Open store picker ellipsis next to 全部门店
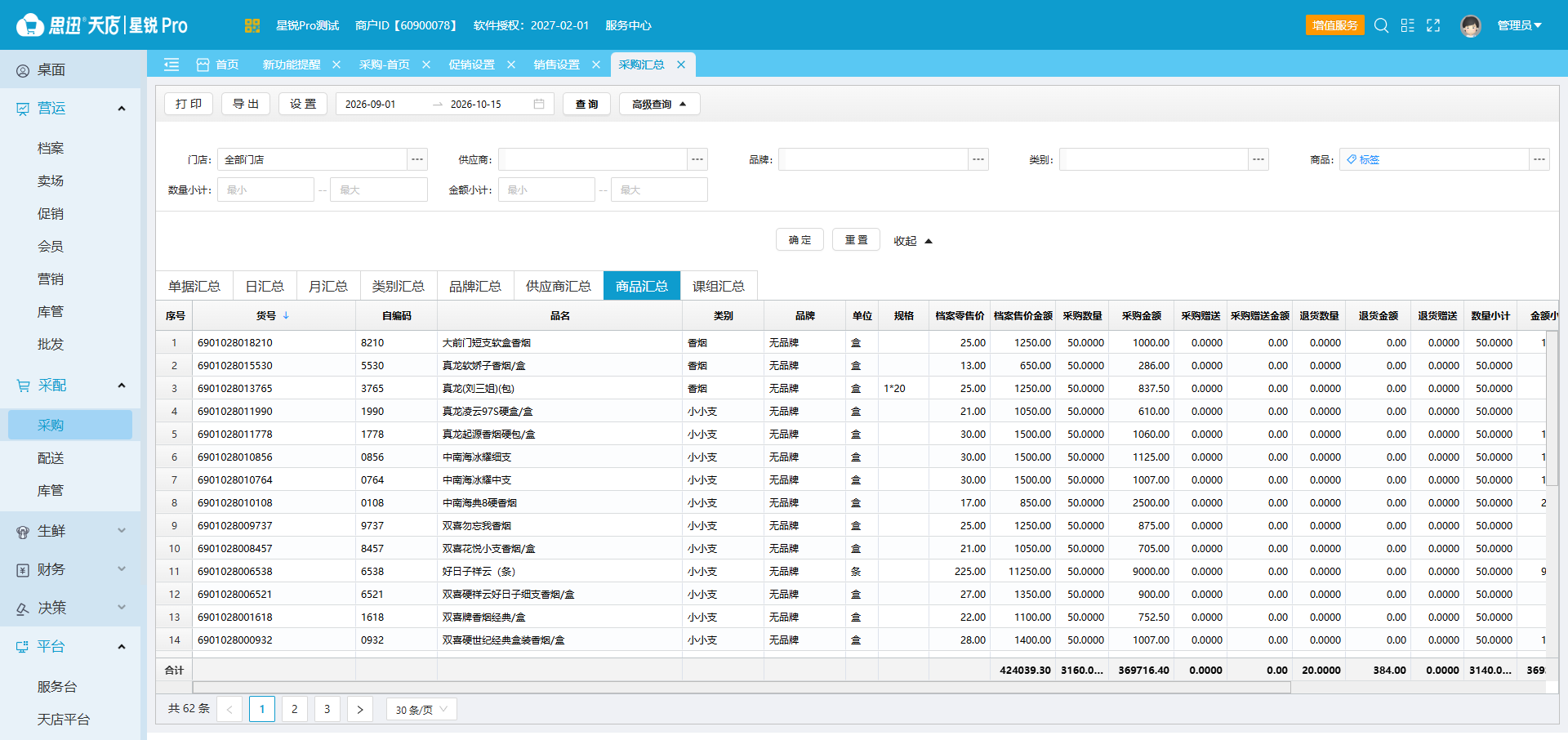 click(417, 159)
